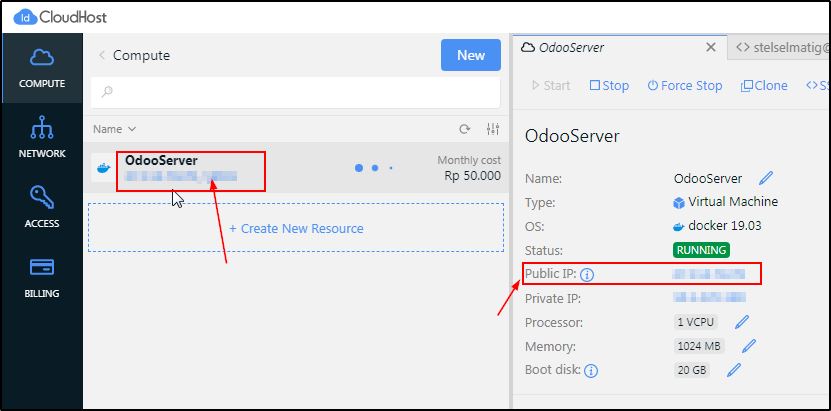Open the Compute section in sidebar
Screen dimensions: 831x411
point(41,67)
